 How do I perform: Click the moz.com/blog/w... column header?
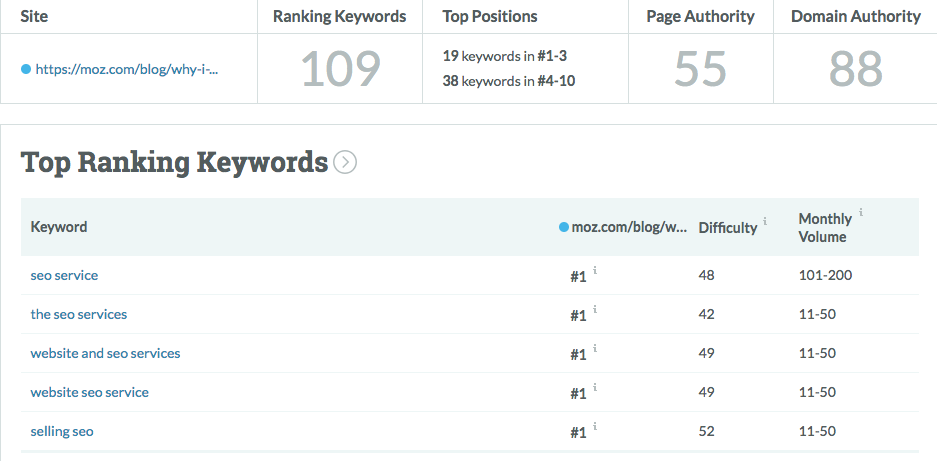click(x=628, y=227)
